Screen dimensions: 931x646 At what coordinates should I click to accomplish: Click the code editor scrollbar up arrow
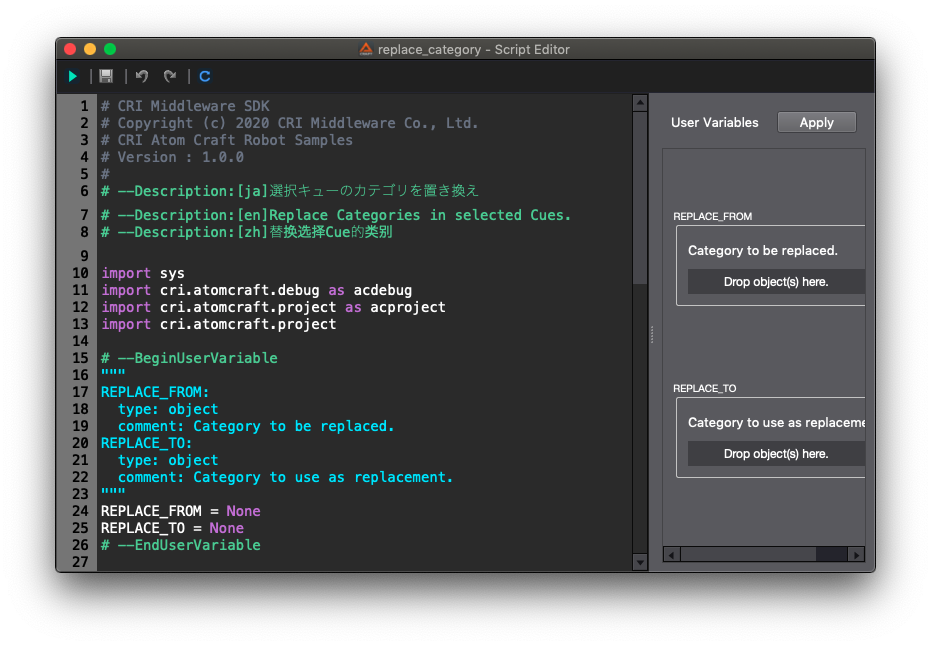tap(640, 103)
